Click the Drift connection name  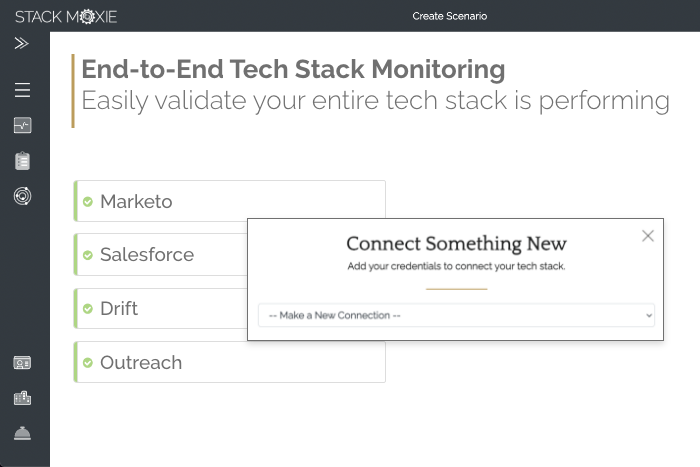[x=119, y=309]
